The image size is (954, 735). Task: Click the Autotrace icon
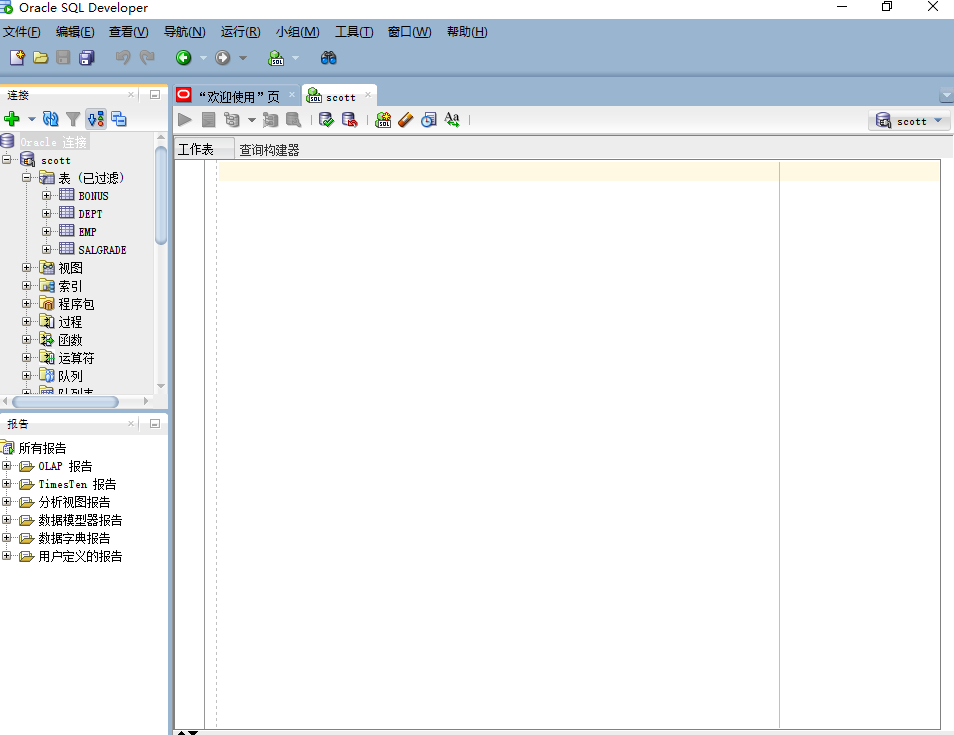(271, 120)
